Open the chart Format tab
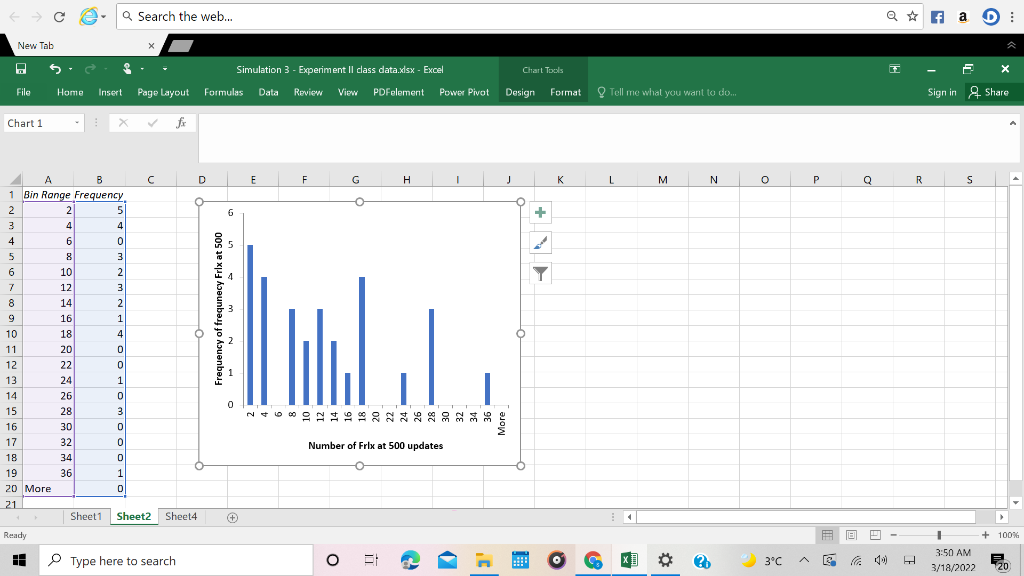 coord(566,92)
